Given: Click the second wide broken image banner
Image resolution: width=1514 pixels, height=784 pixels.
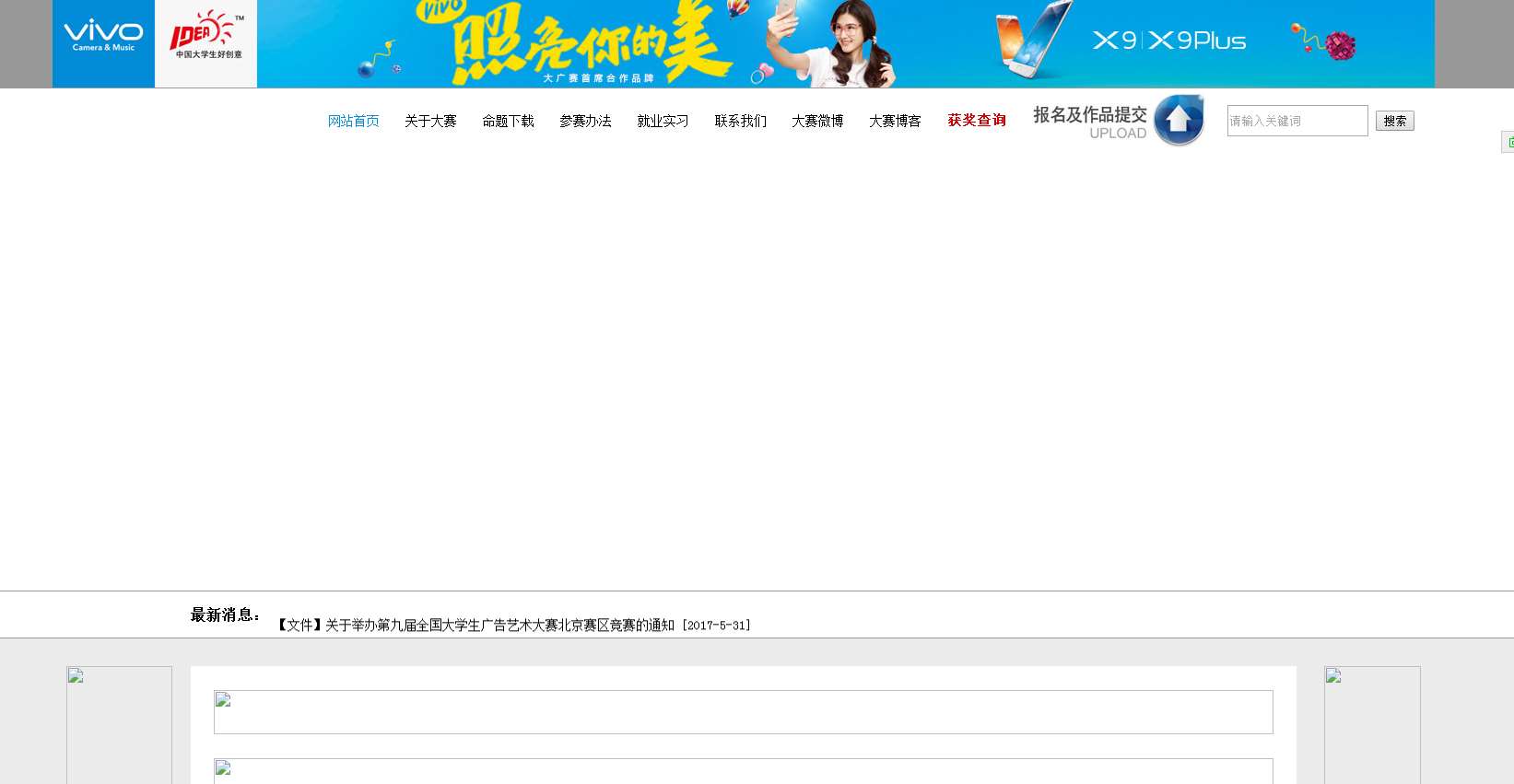Looking at the screenshot, I should (744, 771).
